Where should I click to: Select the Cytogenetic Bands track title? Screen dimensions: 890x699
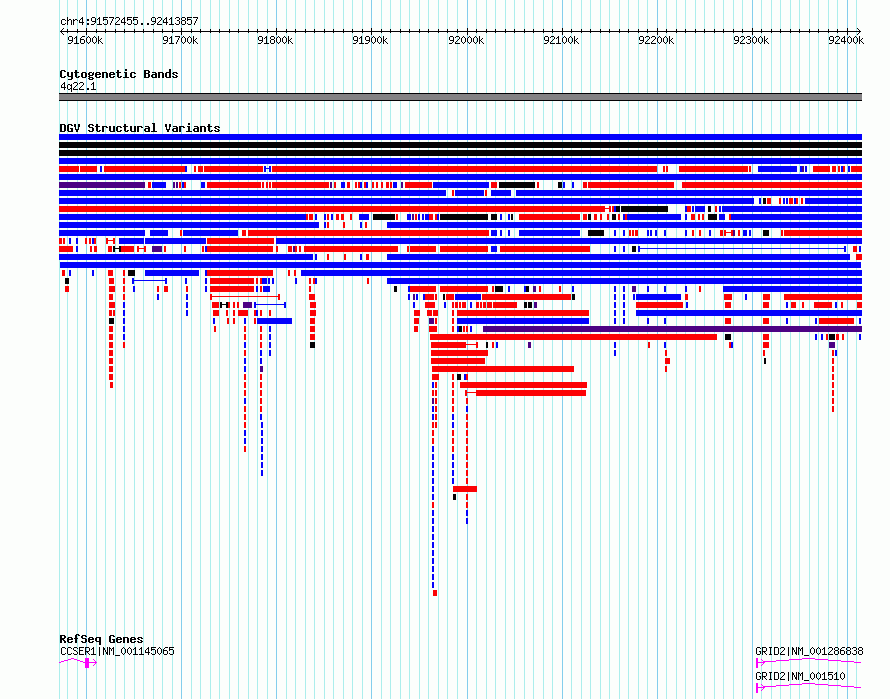pos(119,74)
